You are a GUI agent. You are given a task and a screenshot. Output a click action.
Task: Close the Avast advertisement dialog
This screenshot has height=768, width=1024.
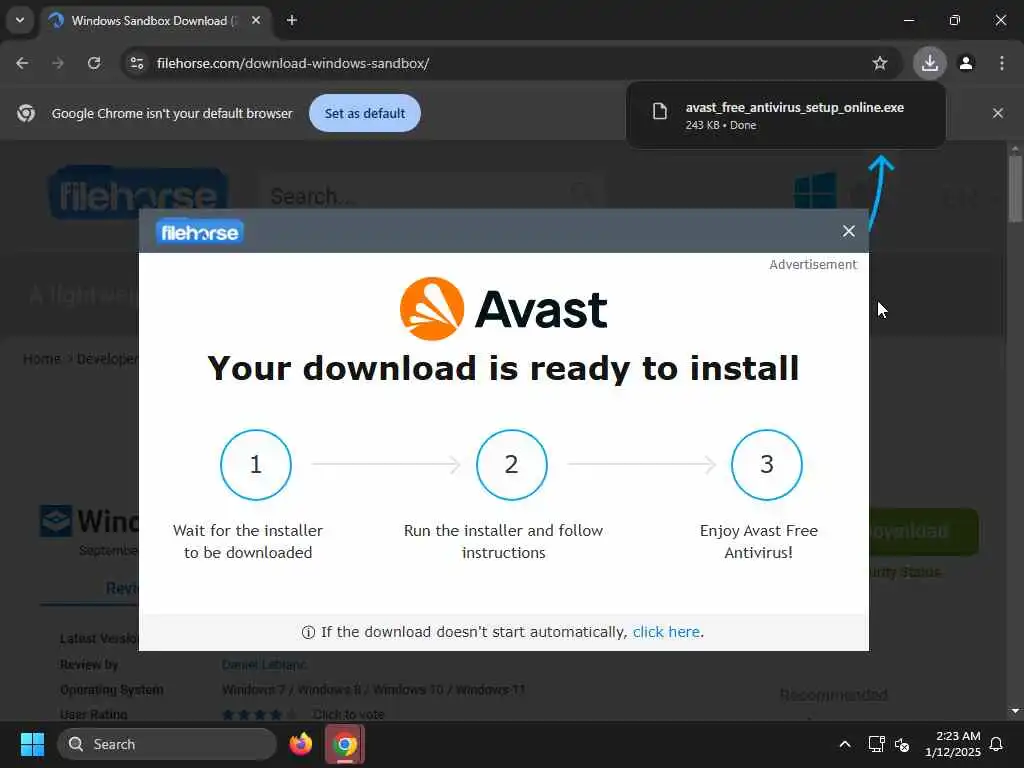(848, 231)
